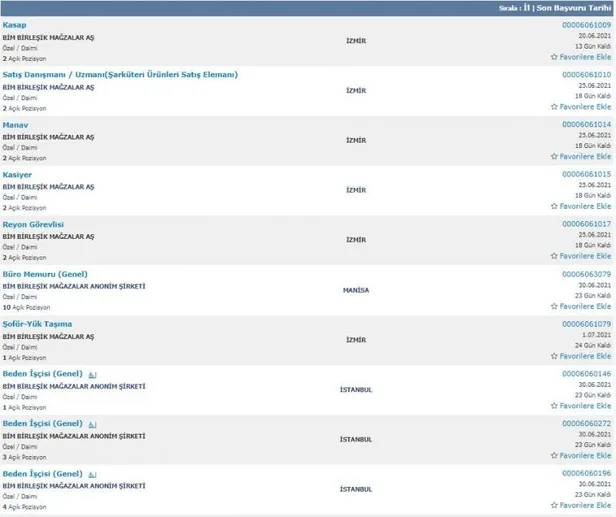The image size is (616, 517).
Task: Open job number 00006061015
Action: [586, 174]
